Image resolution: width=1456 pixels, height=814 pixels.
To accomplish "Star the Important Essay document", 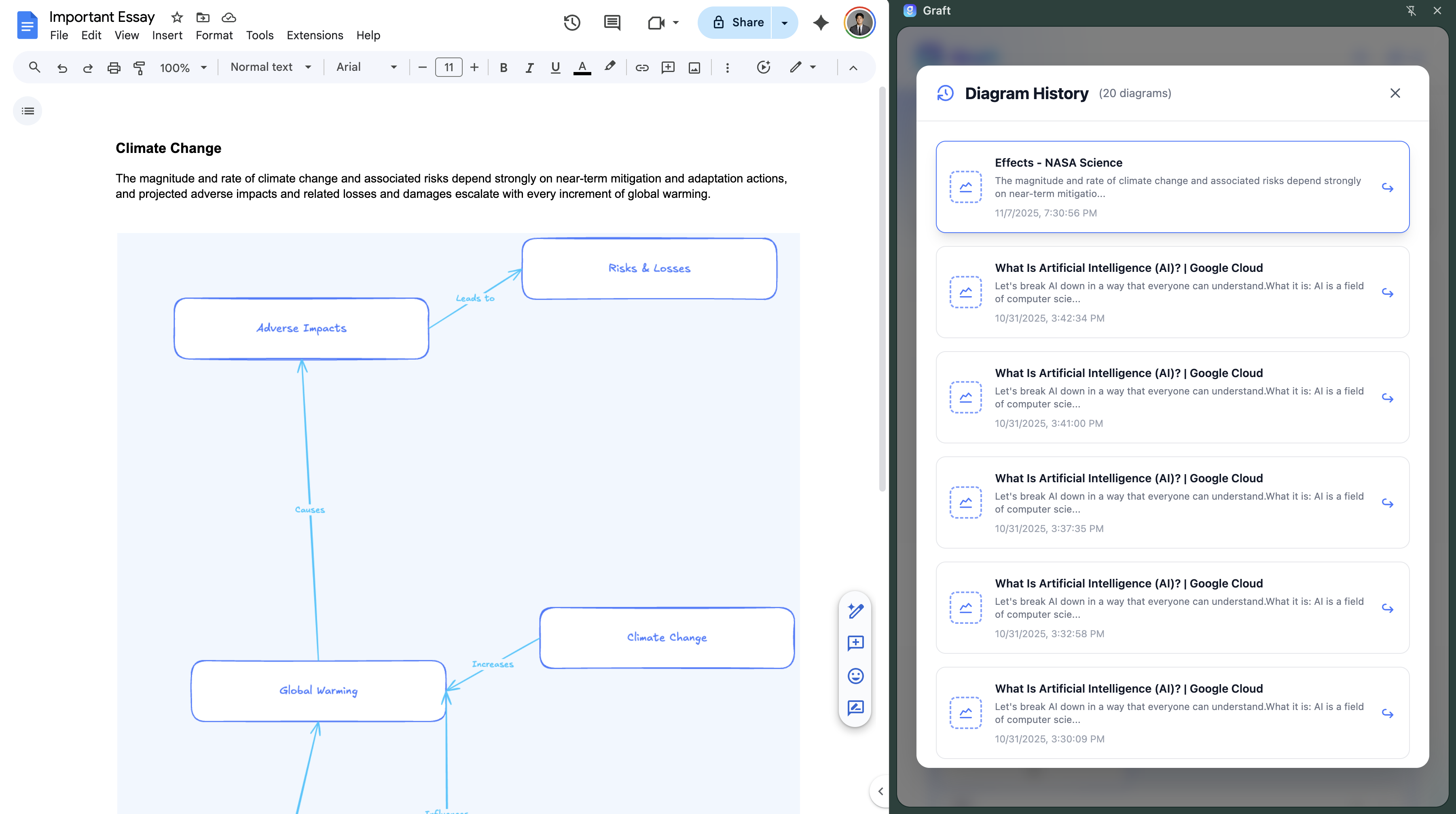I will pyautogui.click(x=177, y=17).
